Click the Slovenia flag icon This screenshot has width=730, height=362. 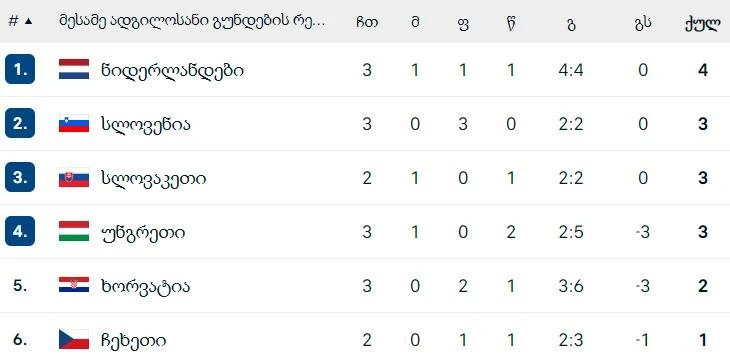pyautogui.click(x=74, y=123)
